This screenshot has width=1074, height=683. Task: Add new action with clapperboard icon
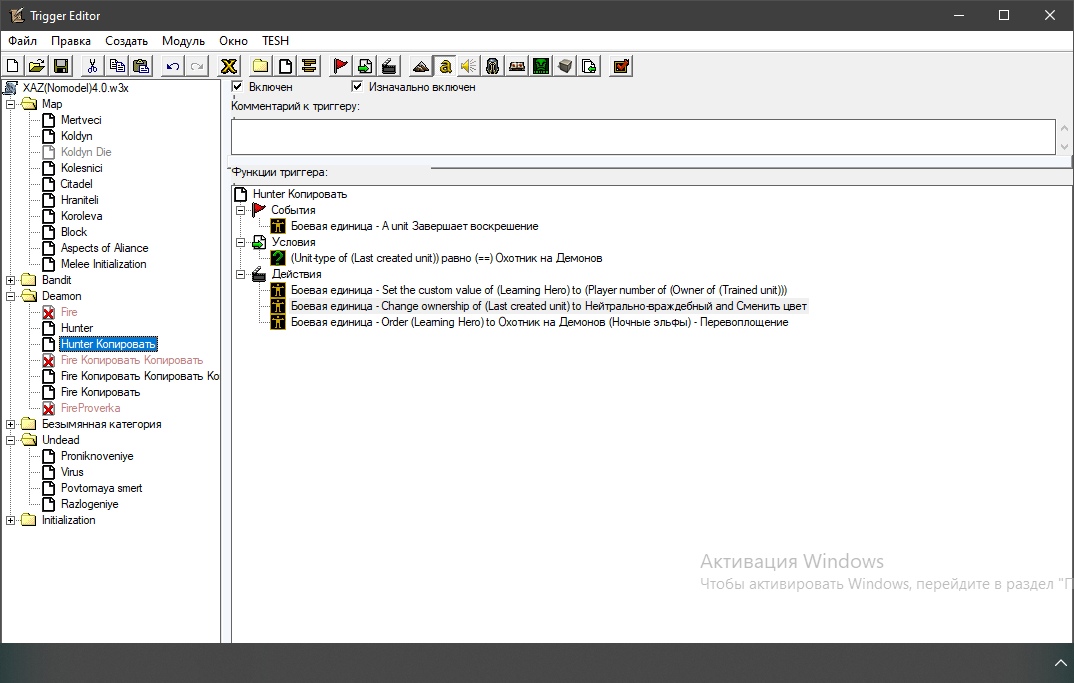coord(389,66)
